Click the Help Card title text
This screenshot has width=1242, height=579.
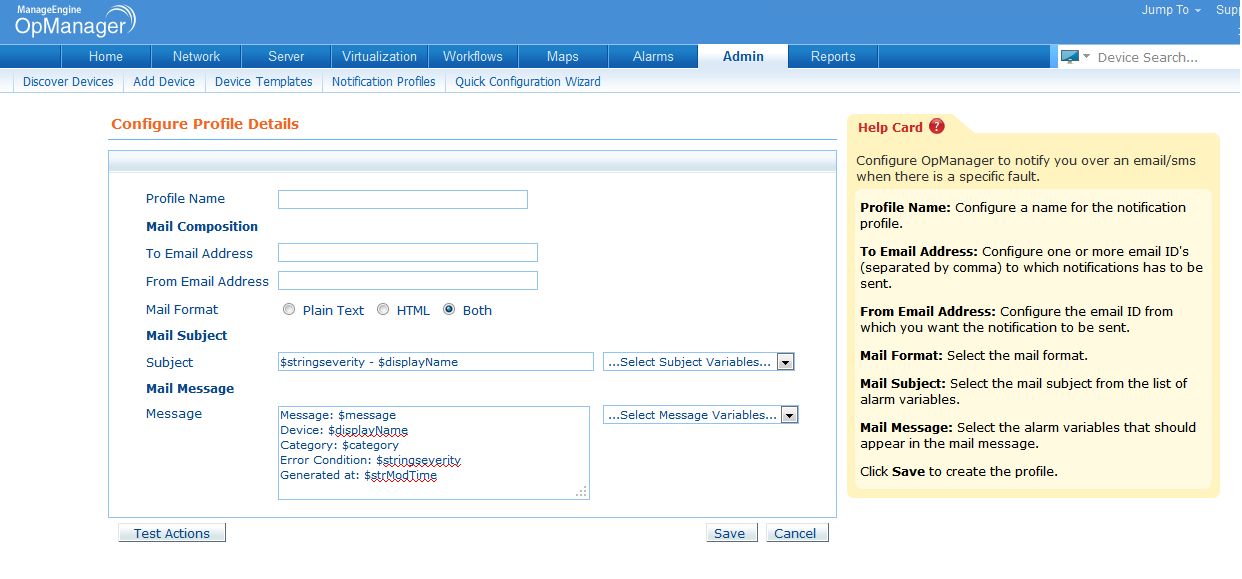890,127
